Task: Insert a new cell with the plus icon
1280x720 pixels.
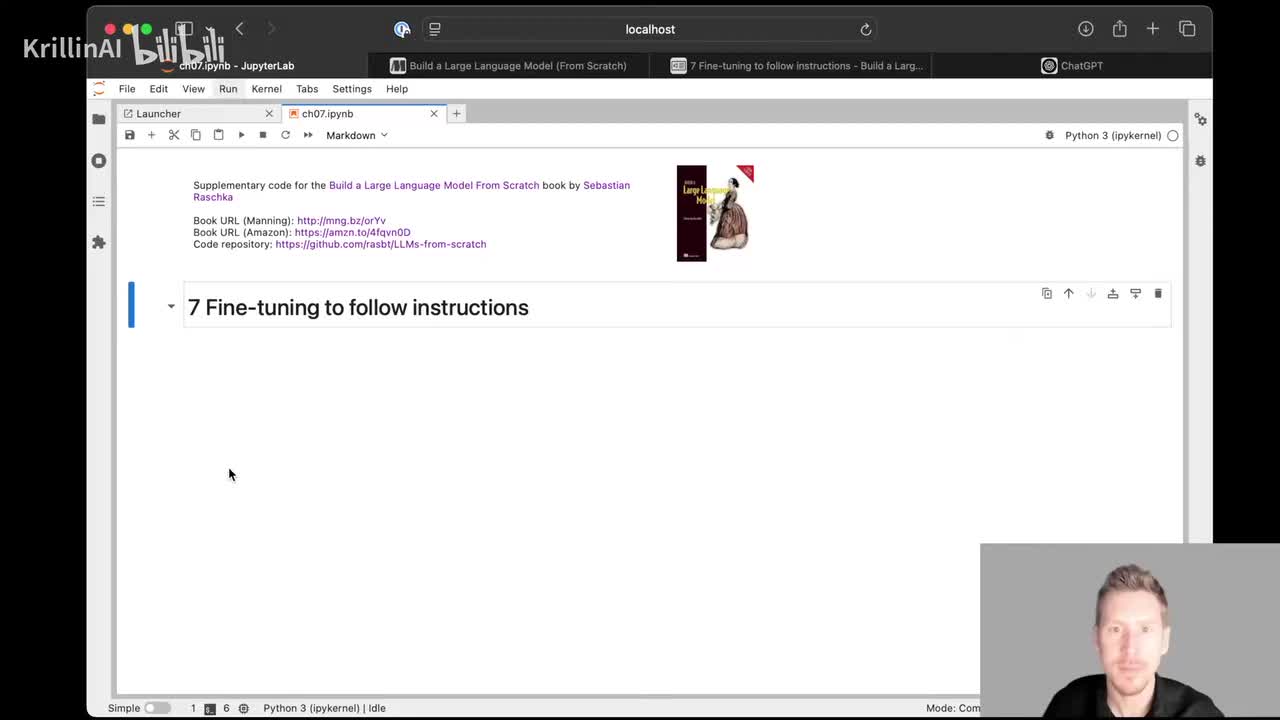Action: tap(151, 135)
